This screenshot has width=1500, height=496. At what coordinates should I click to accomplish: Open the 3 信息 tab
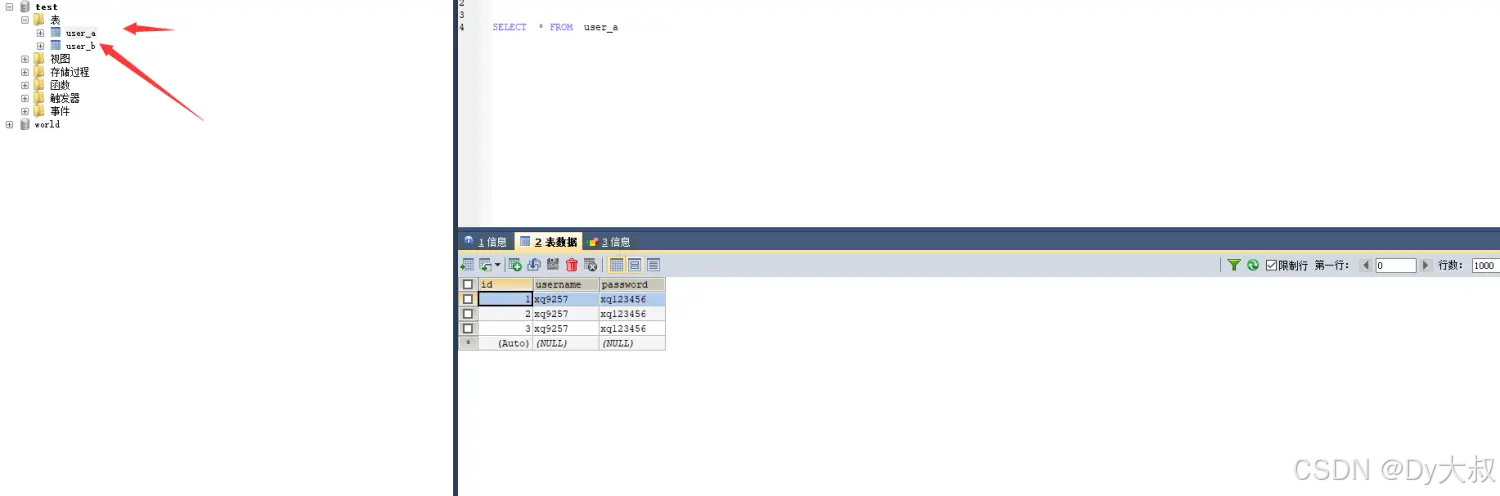pos(609,241)
